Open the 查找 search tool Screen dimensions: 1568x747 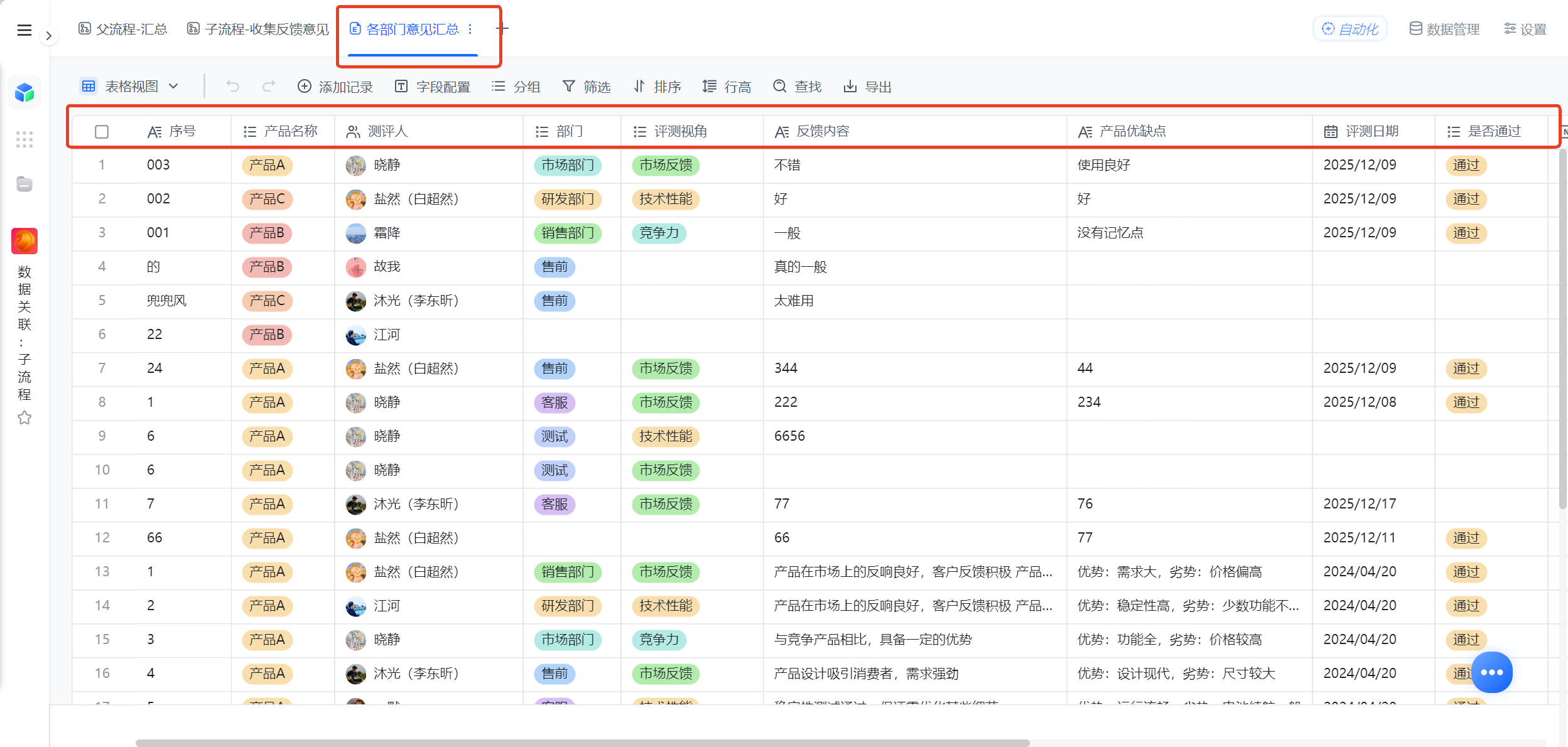[798, 87]
